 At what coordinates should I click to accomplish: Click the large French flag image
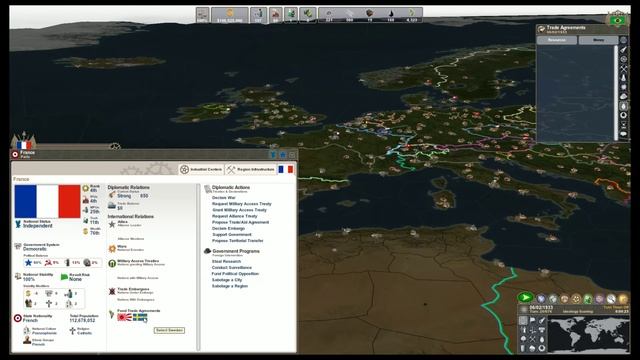point(47,201)
